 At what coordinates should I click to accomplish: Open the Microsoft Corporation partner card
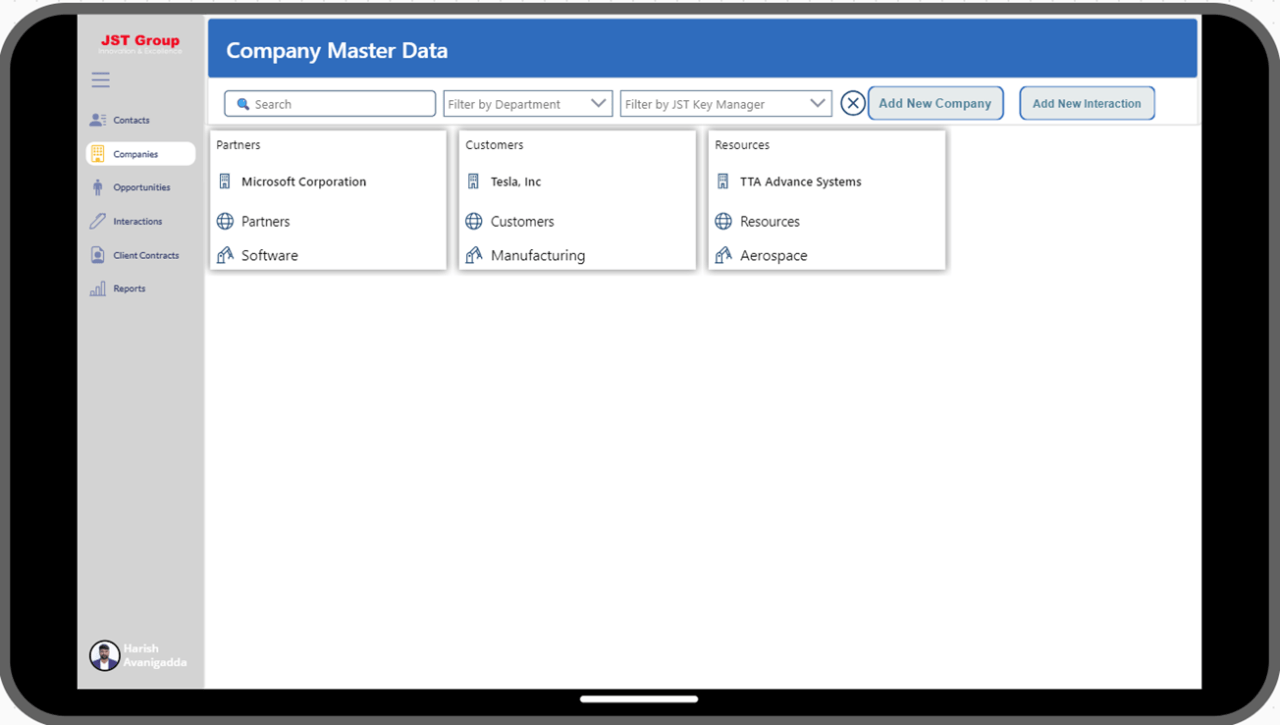pos(303,182)
